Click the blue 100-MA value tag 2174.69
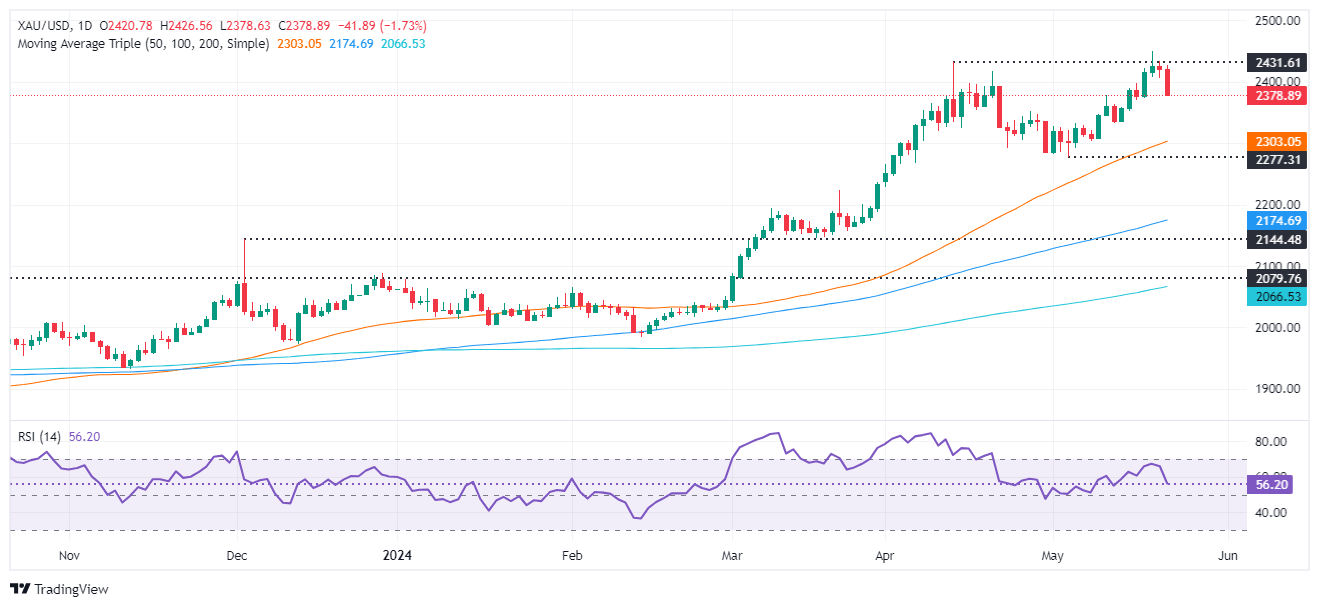The width and height of the screenshot is (1319, 607). coord(1273,220)
